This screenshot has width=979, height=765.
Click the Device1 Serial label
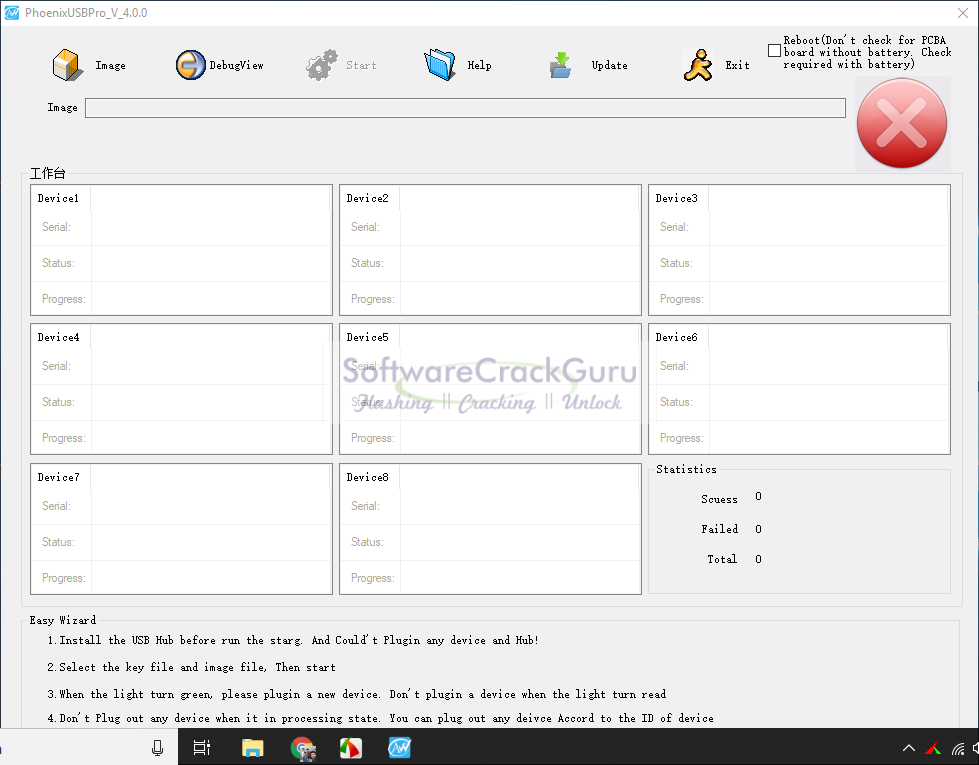tap(56, 227)
